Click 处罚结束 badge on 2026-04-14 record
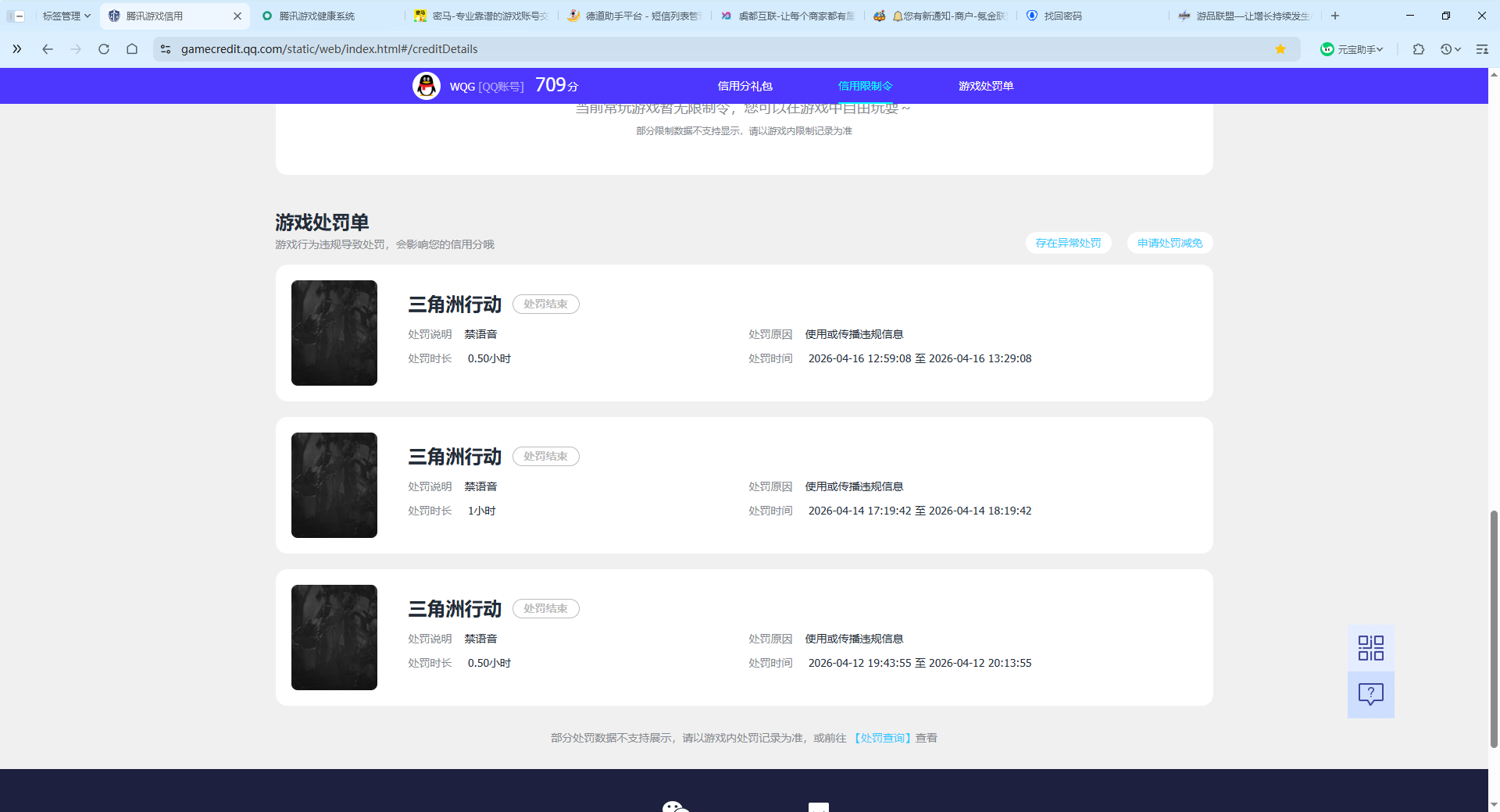The width and height of the screenshot is (1500, 812). [545, 456]
